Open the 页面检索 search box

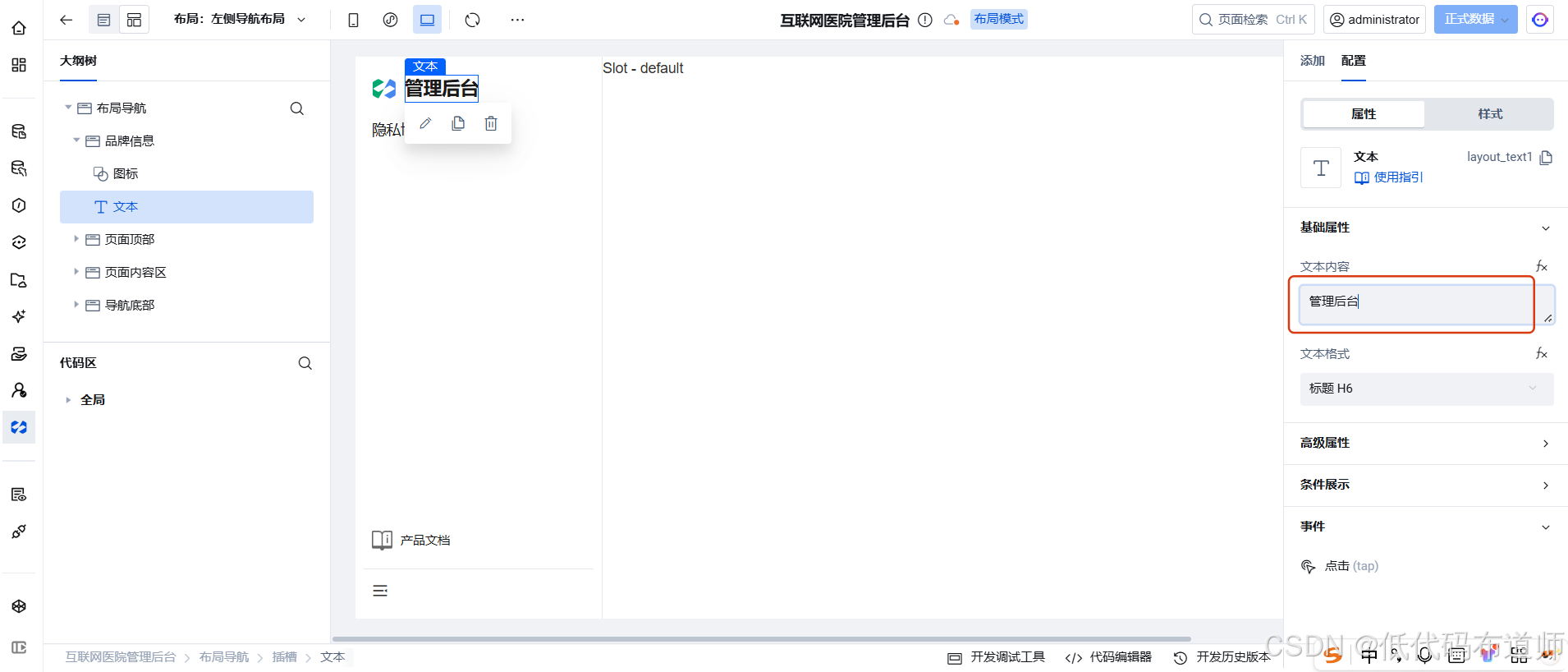(x=1253, y=19)
